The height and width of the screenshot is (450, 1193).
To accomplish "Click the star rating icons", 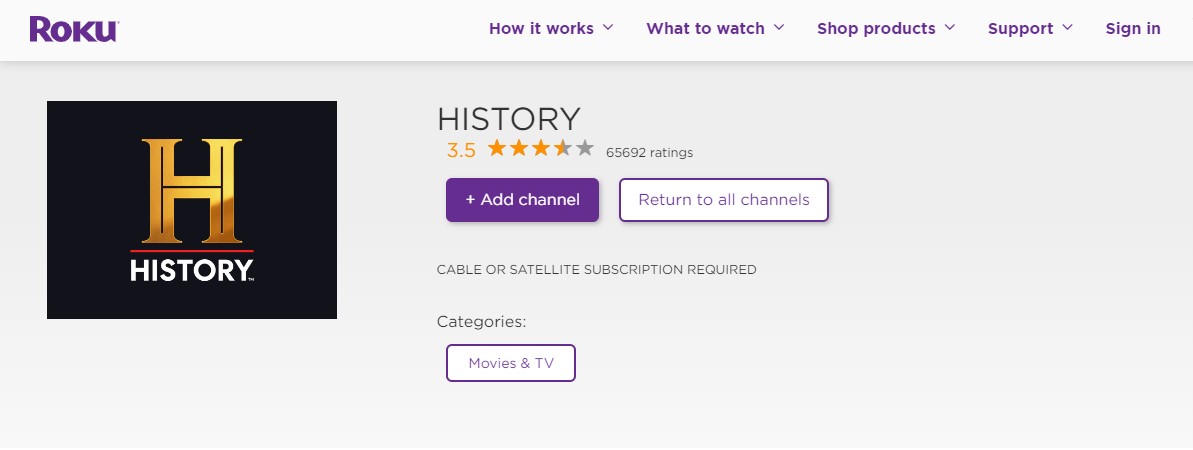I will pos(540,148).
